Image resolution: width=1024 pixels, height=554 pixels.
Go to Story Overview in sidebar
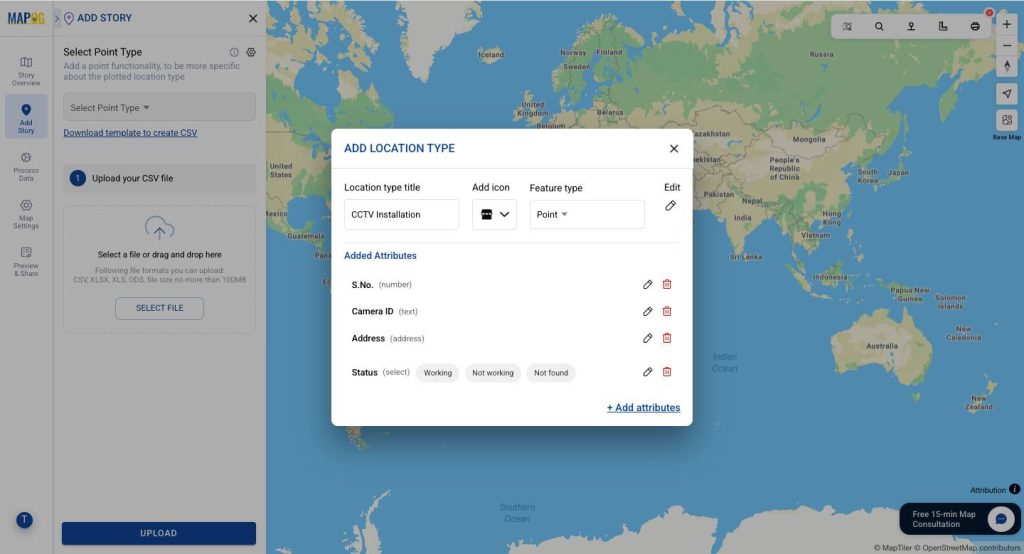click(26, 70)
